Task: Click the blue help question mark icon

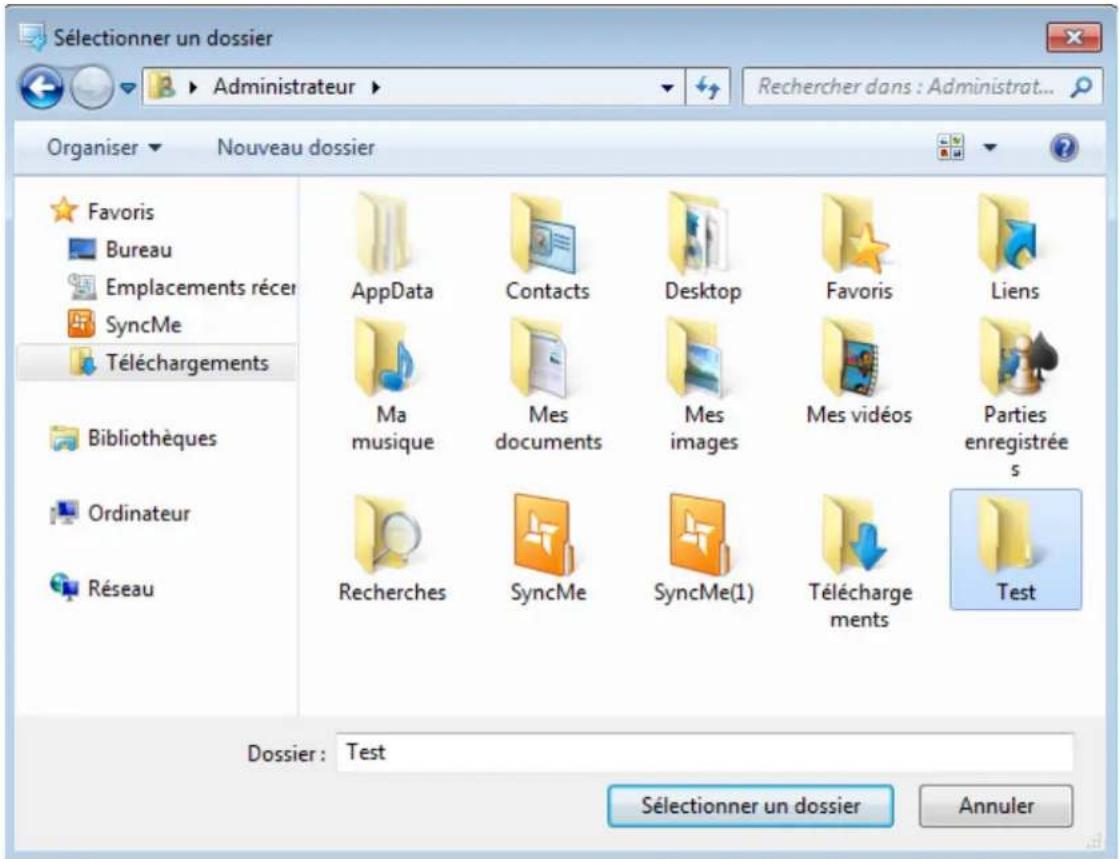Action: (x=1064, y=148)
